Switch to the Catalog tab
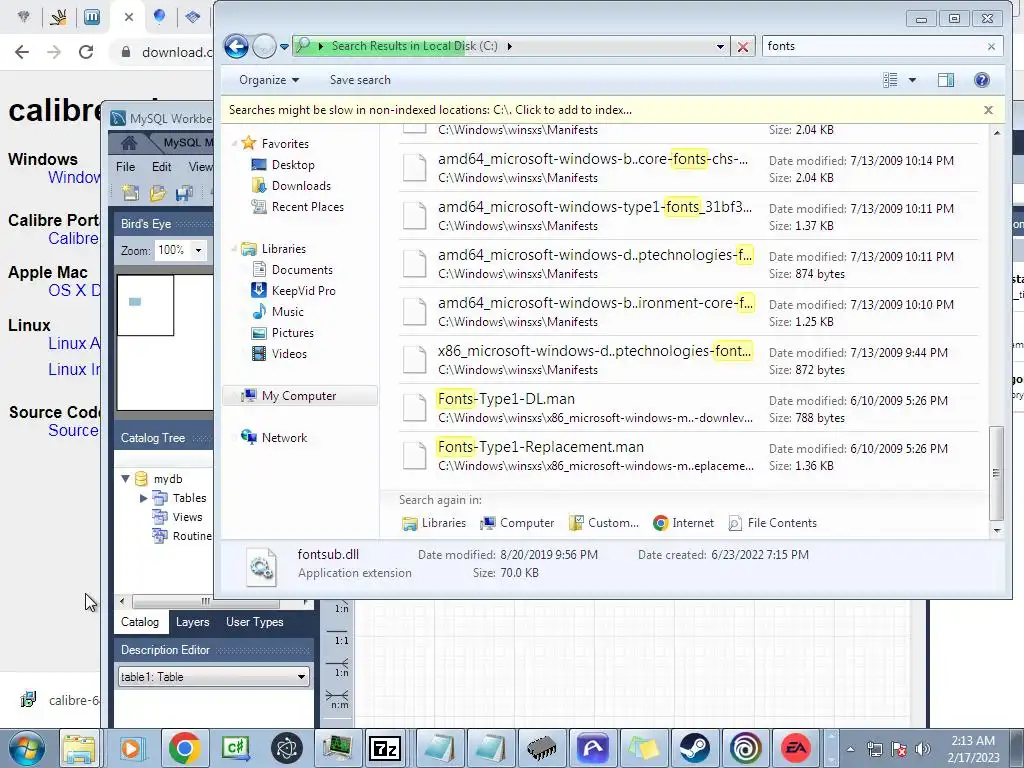The height and width of the screenshot is (768, 1024). point(140,622)
